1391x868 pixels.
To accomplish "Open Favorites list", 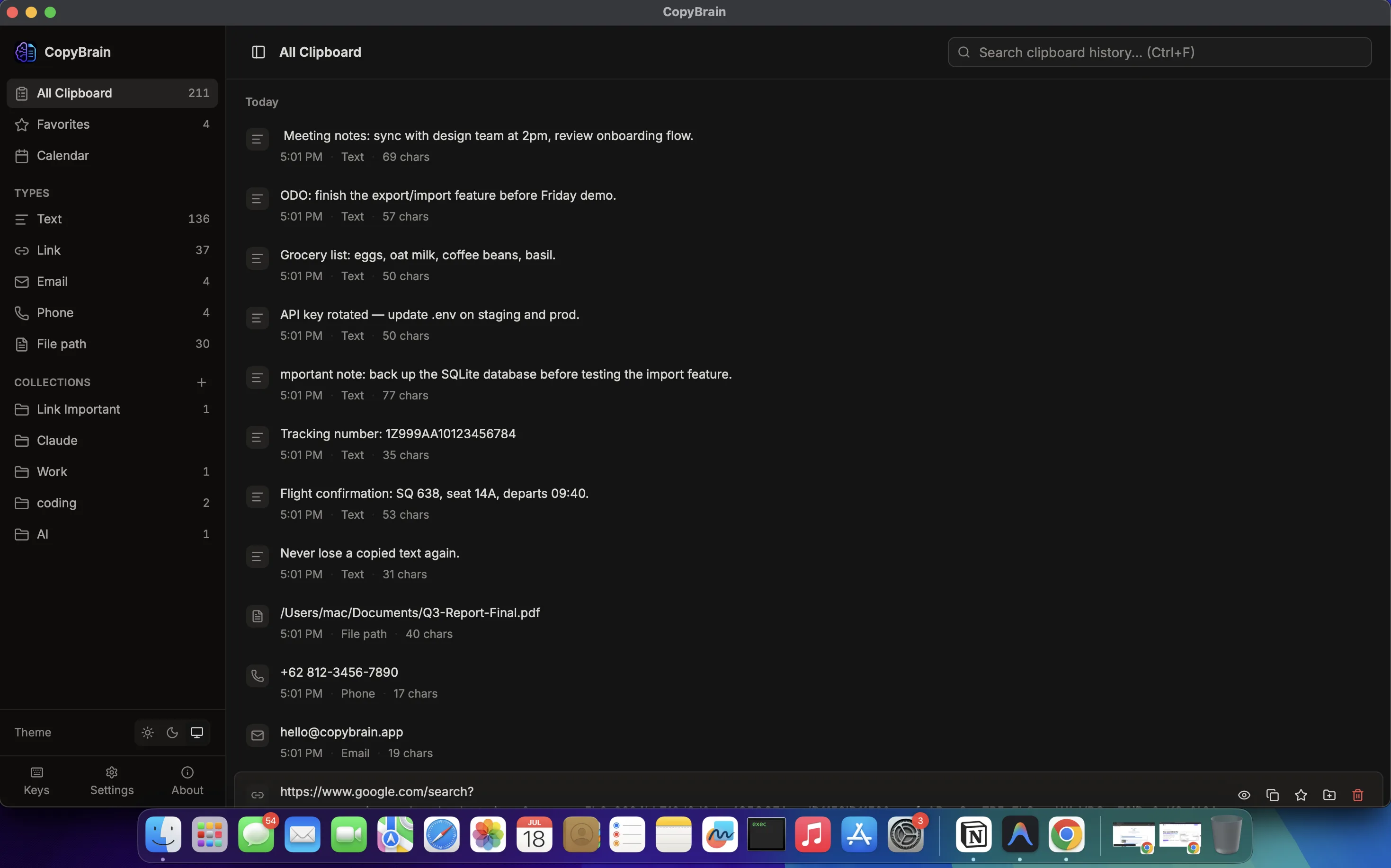I will pyautogui.click(x=112, y=124).
